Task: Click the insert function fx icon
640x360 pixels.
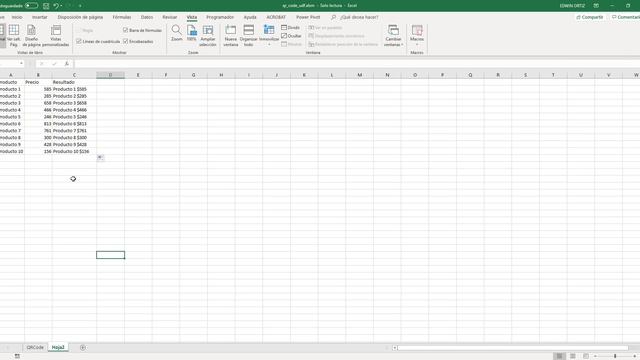Action: [67, 64]
